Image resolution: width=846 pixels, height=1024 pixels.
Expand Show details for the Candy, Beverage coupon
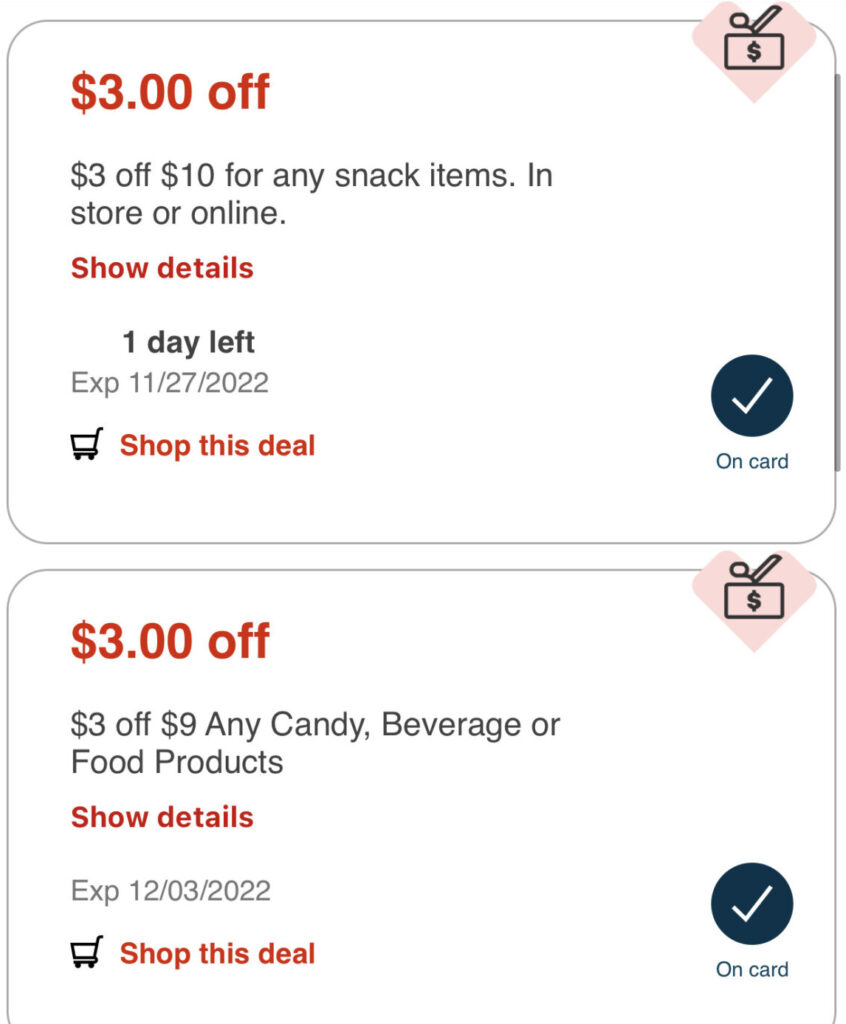(x=162, y=817)
